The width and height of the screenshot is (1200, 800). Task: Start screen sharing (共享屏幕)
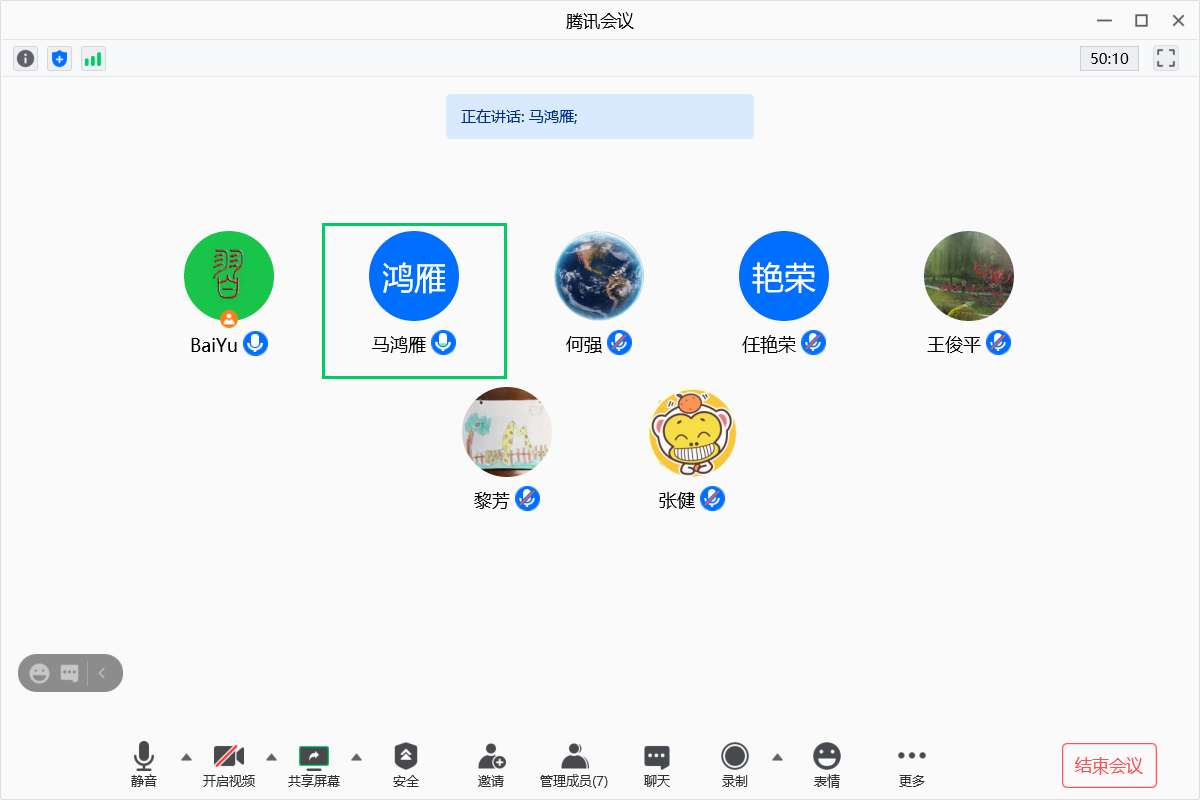coord(314,765)
